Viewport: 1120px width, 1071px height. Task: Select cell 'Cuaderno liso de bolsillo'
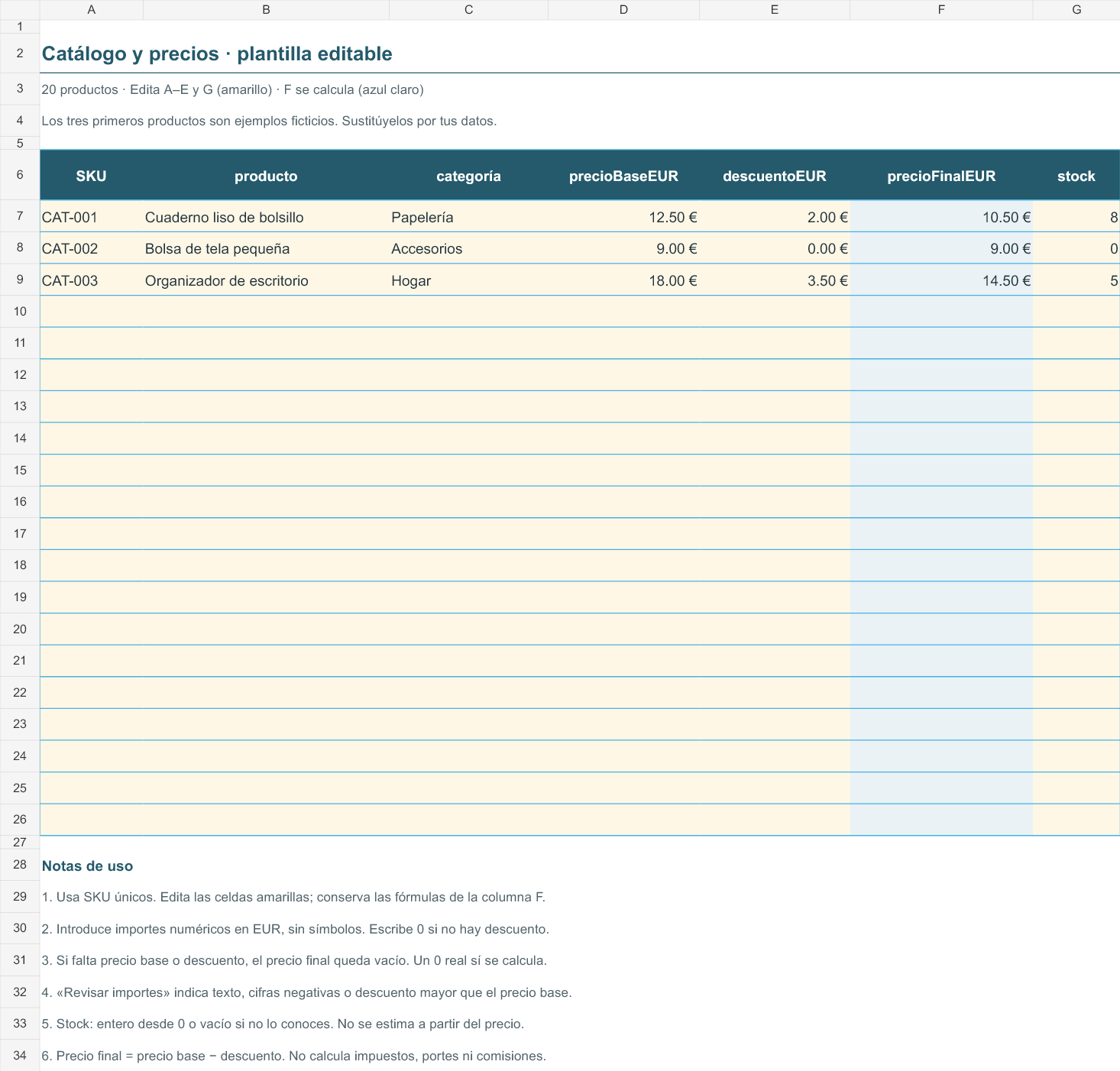266,217
